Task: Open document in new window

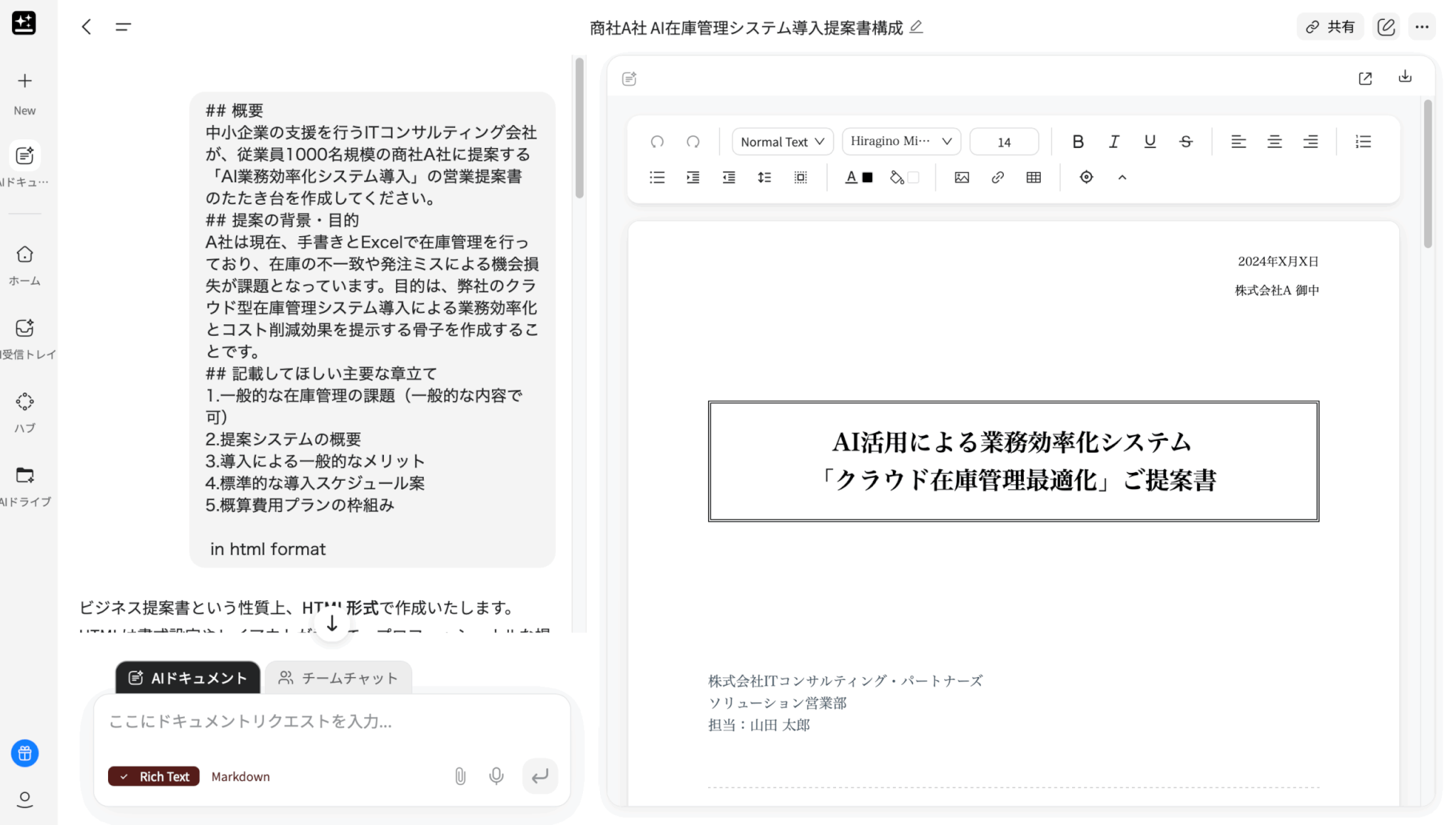Action: click(1365, 78)
